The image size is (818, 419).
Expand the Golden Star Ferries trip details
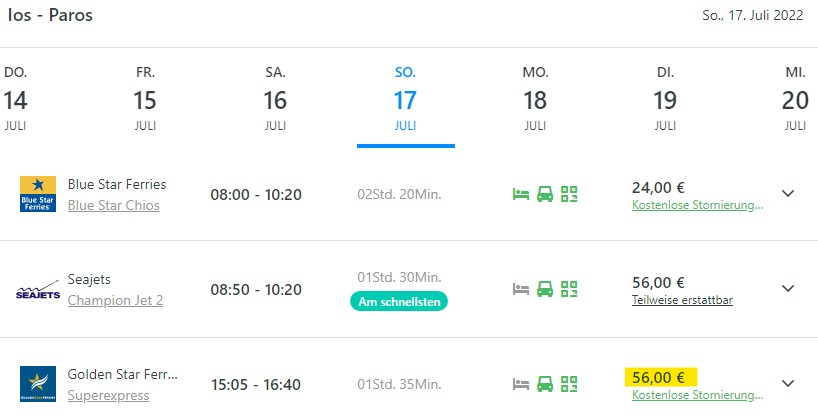click(x=788, y=384)
